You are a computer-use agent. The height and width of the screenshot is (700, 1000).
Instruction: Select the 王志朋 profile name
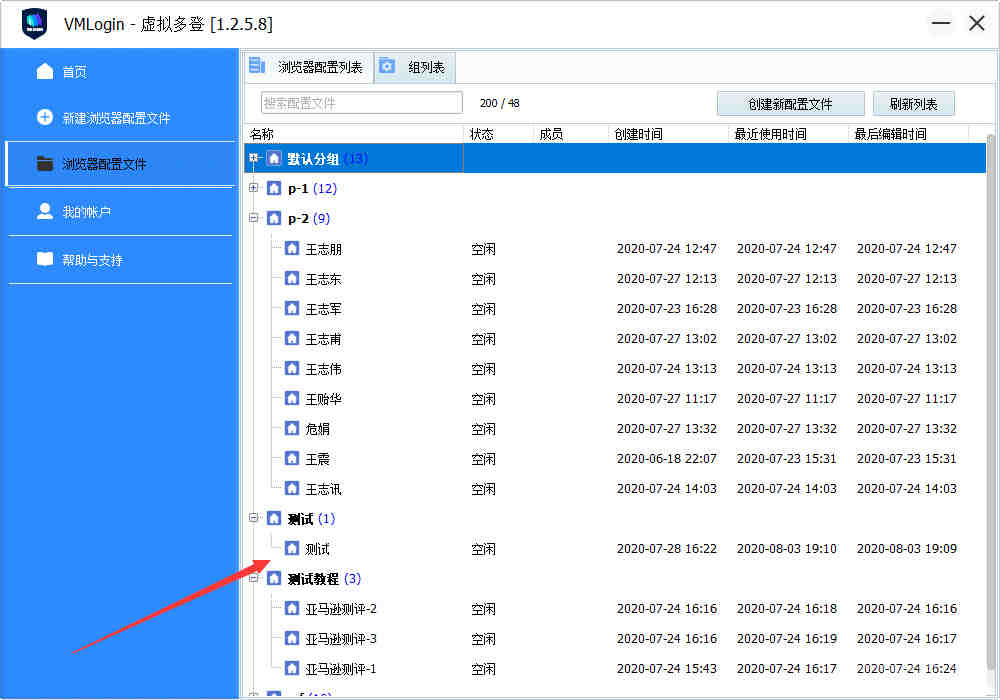[x=323, y=249]
